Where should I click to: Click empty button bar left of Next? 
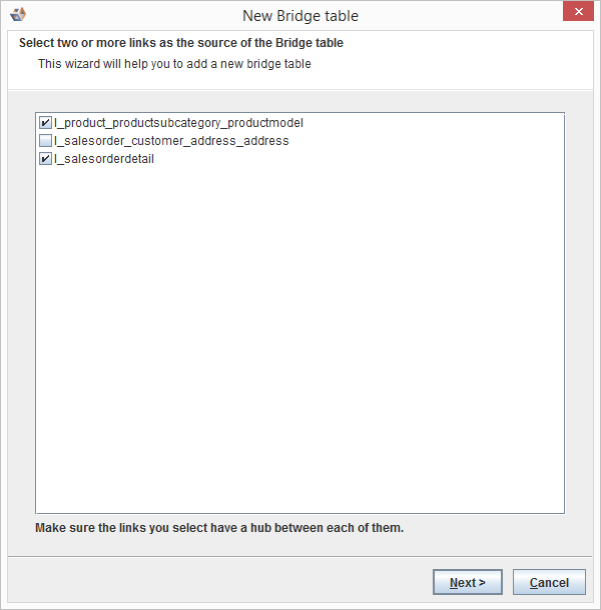pyautogui.click(x=220, y=582)
